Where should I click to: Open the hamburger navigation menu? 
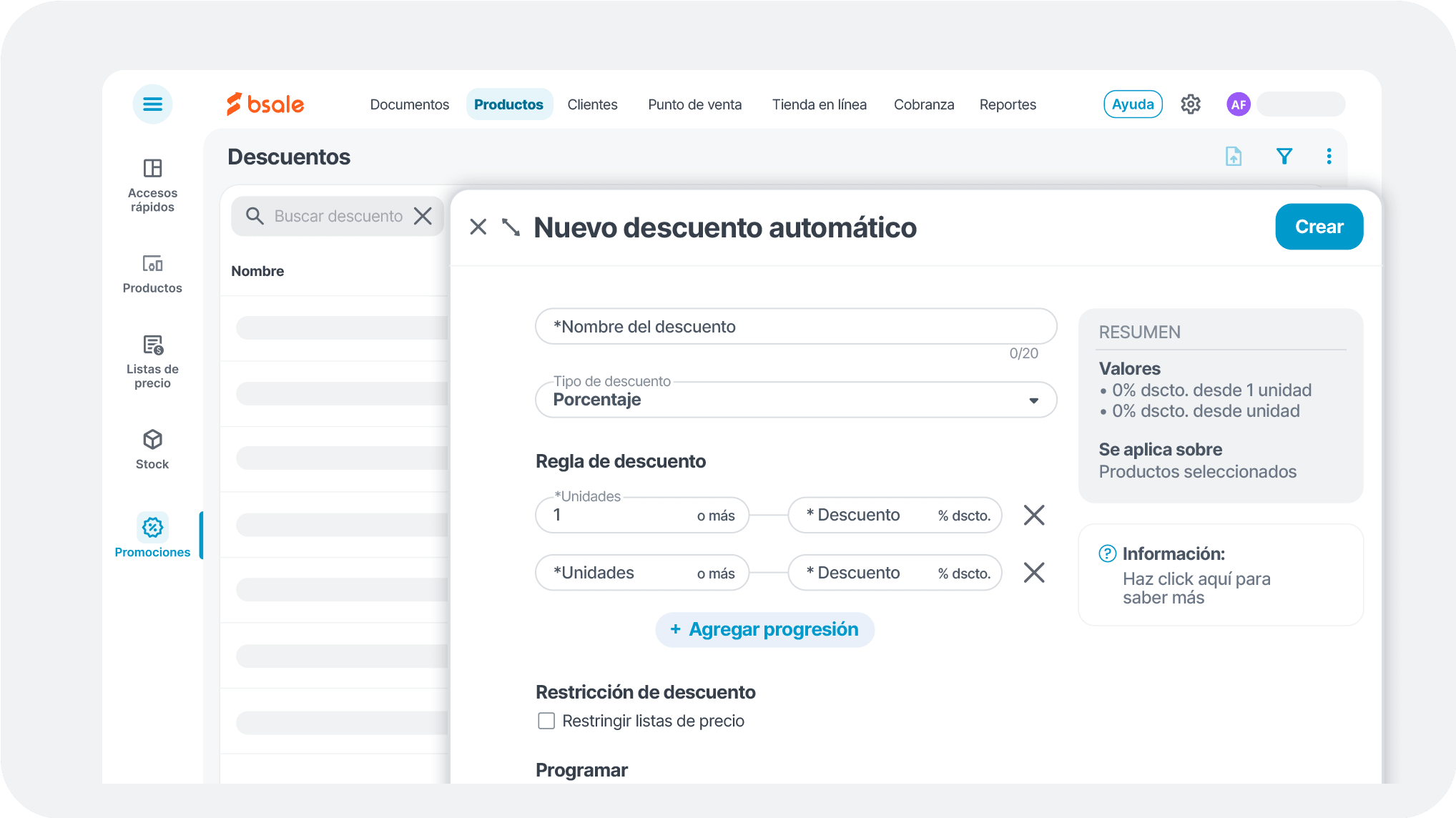click(152, 104)
